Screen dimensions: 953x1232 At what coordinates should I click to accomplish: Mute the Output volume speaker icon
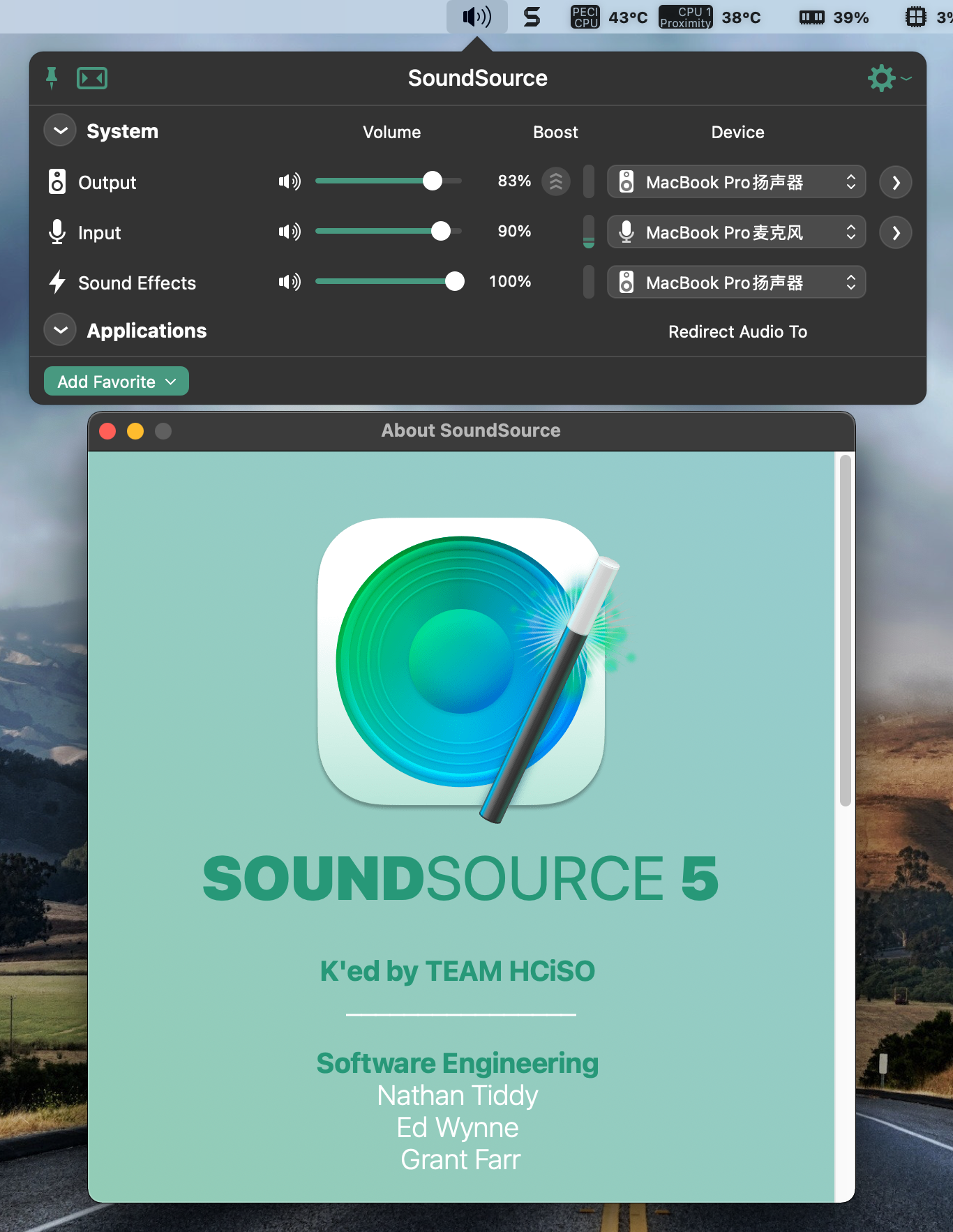[290, 182]
